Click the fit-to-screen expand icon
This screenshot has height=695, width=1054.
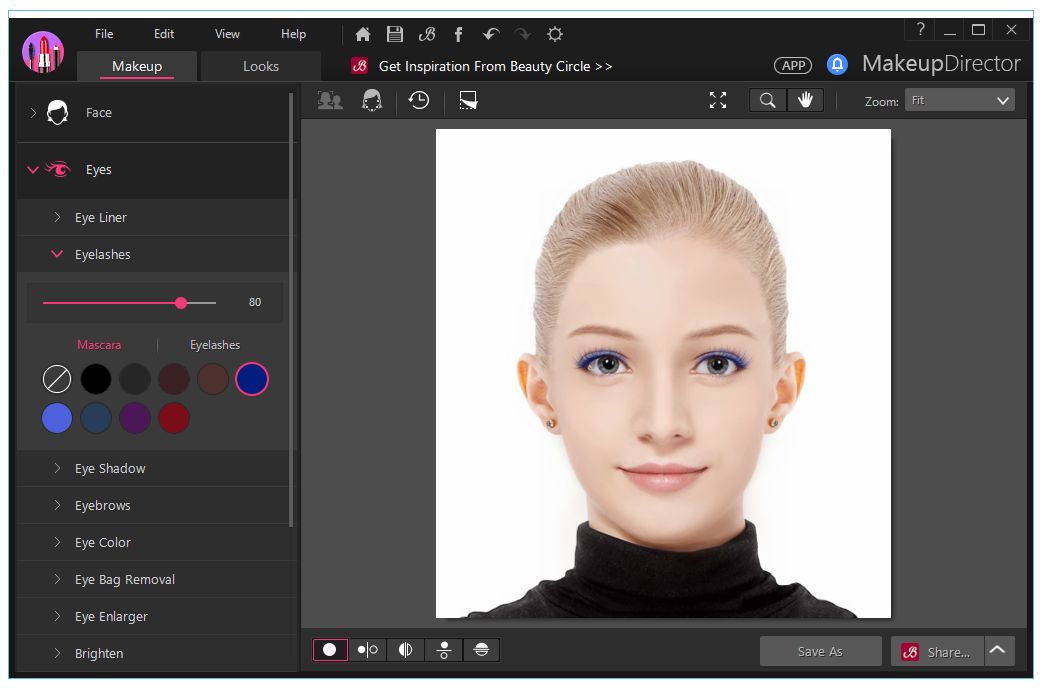718,100
